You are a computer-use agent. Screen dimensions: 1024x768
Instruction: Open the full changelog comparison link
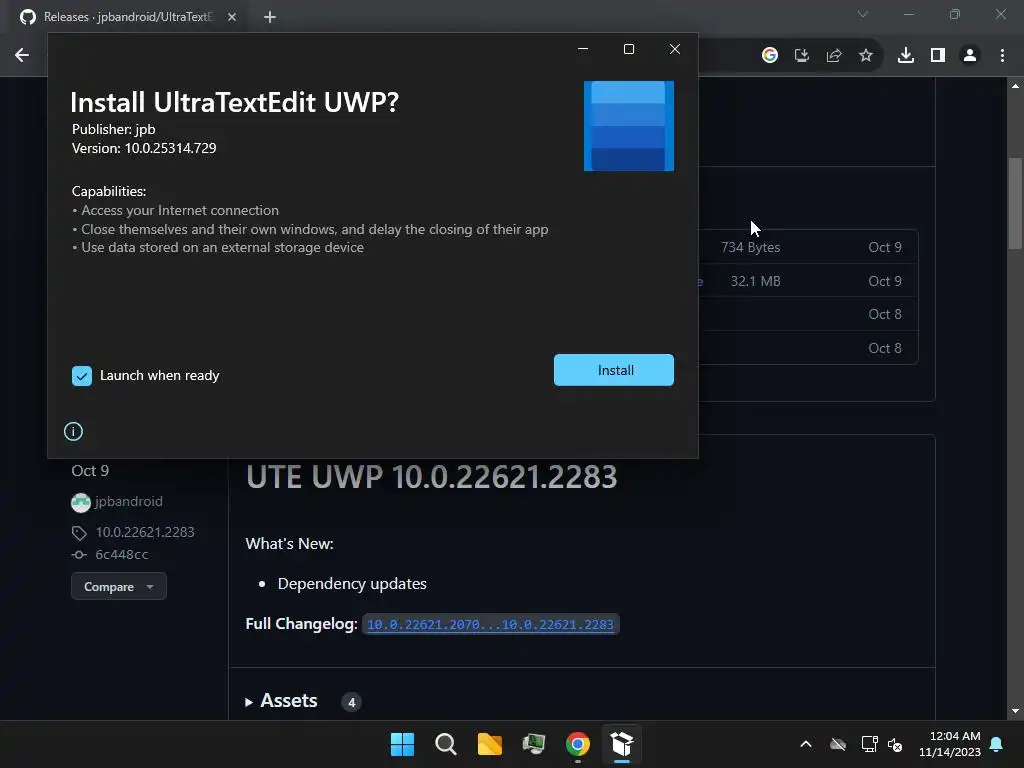[x=490, y=624]
